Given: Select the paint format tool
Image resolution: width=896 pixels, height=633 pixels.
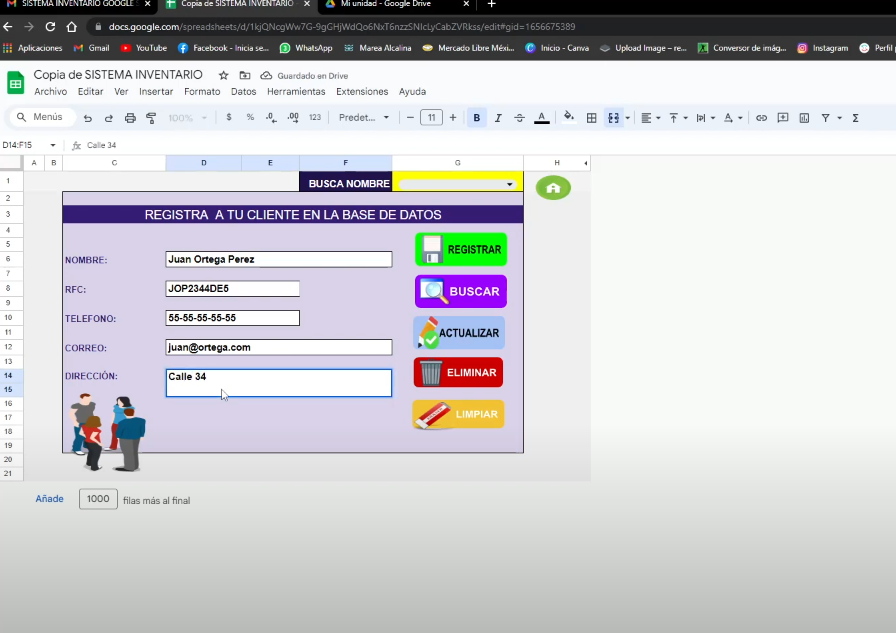Looking at the screenshot, I should click(x=151, y=118).
